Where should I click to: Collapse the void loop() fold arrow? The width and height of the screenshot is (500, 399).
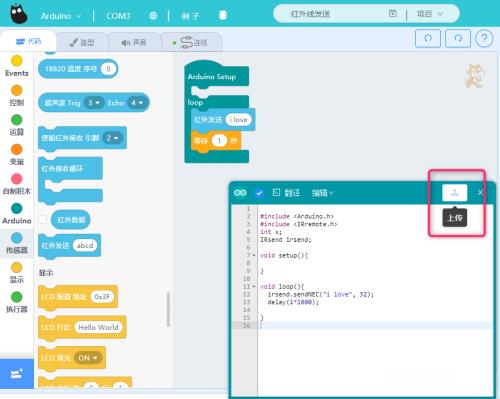[x=254, y=286]
